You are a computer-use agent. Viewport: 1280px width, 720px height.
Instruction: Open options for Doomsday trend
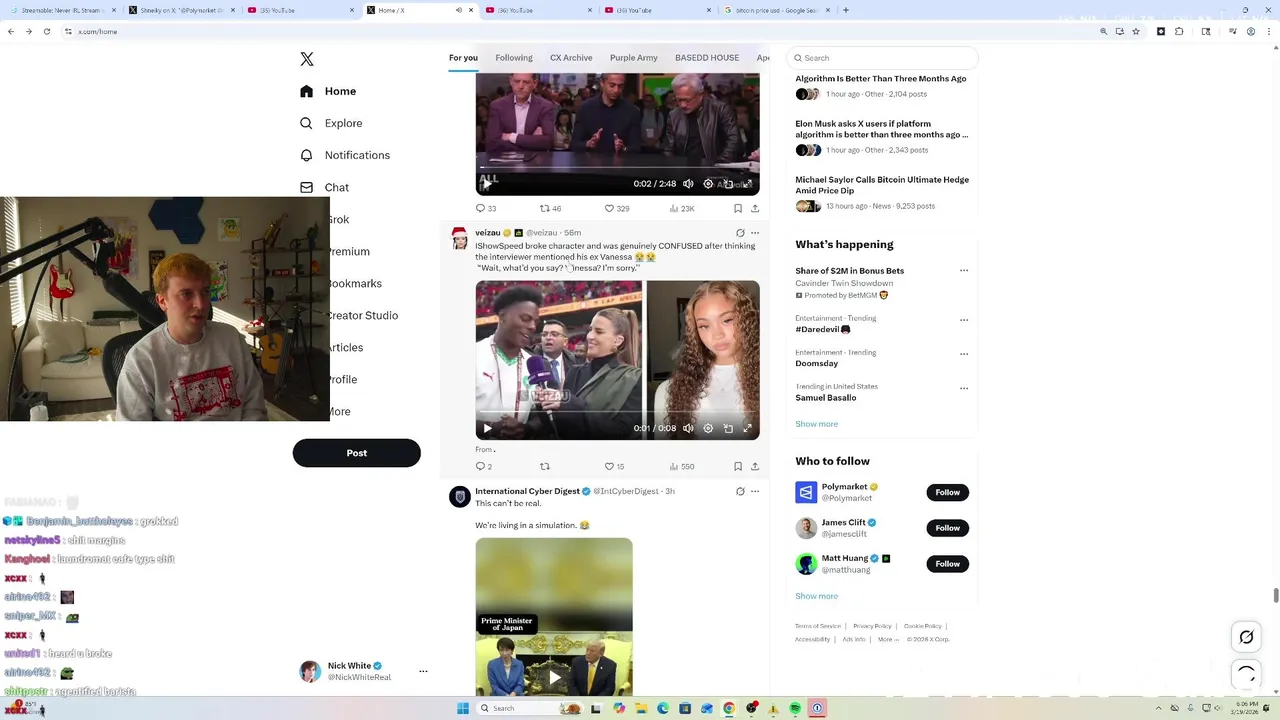(964, 354)
